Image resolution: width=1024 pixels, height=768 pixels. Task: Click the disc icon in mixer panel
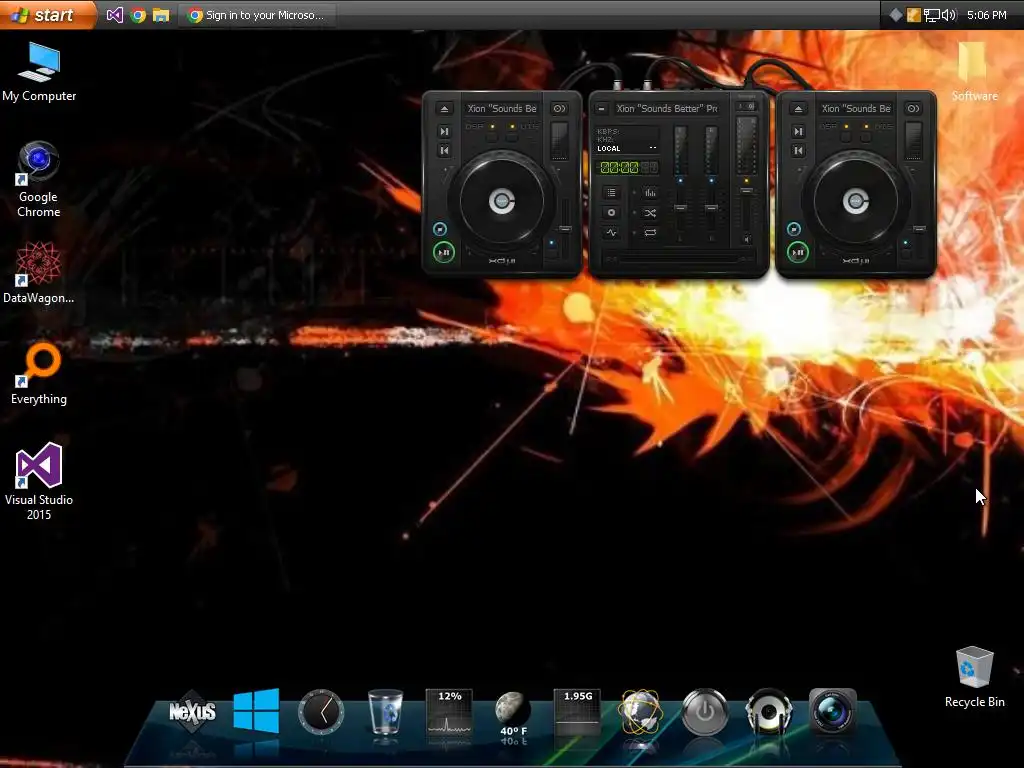[611, 213]
